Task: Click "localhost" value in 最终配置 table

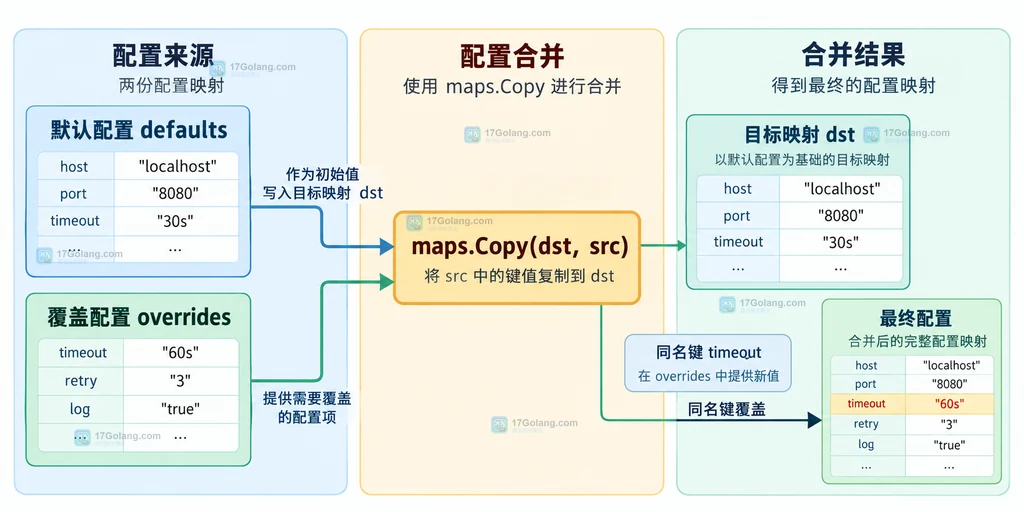Action: [952, 366]
